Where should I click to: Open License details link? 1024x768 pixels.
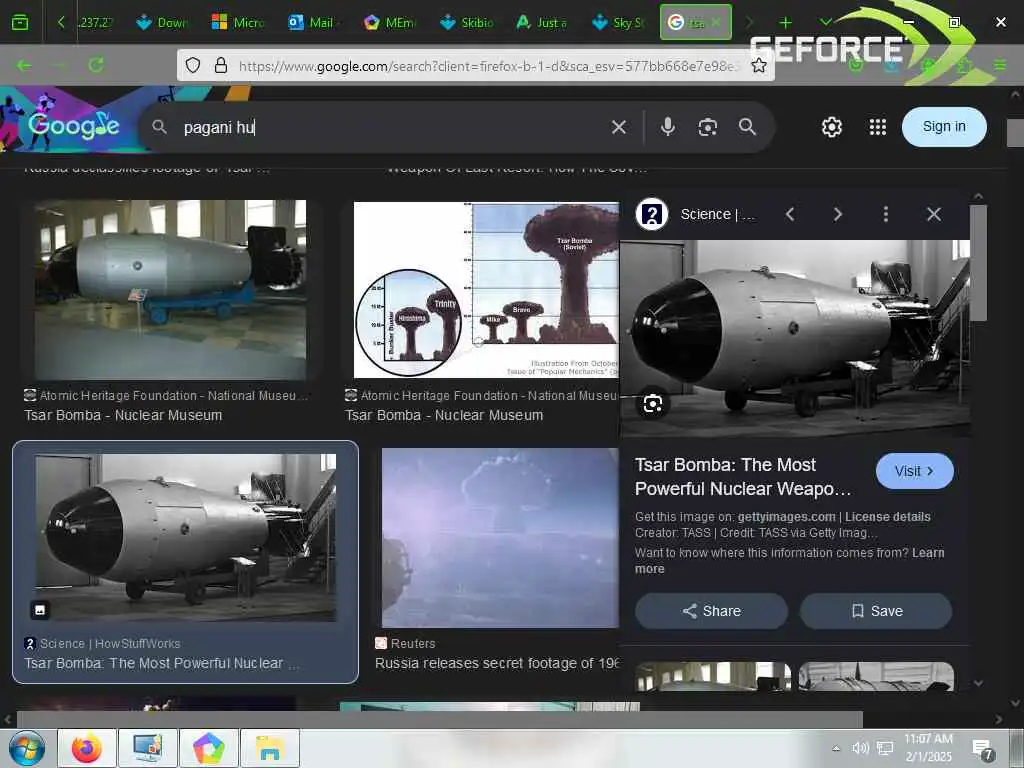coord(888,517)
